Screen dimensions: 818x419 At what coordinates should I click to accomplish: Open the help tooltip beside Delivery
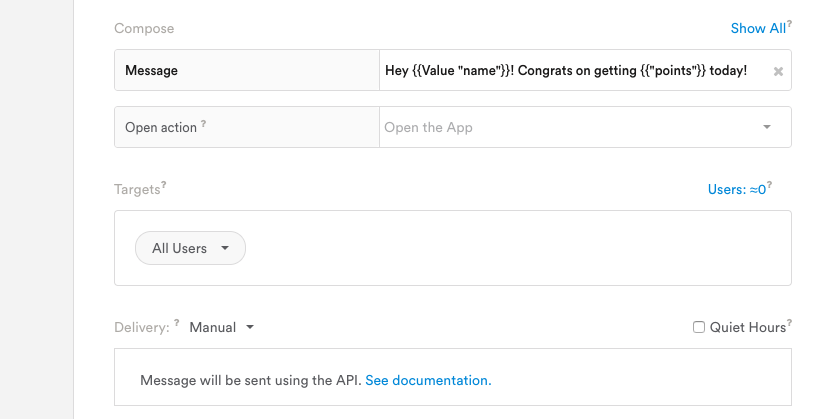pyautogui.click(x=177, y=323)
